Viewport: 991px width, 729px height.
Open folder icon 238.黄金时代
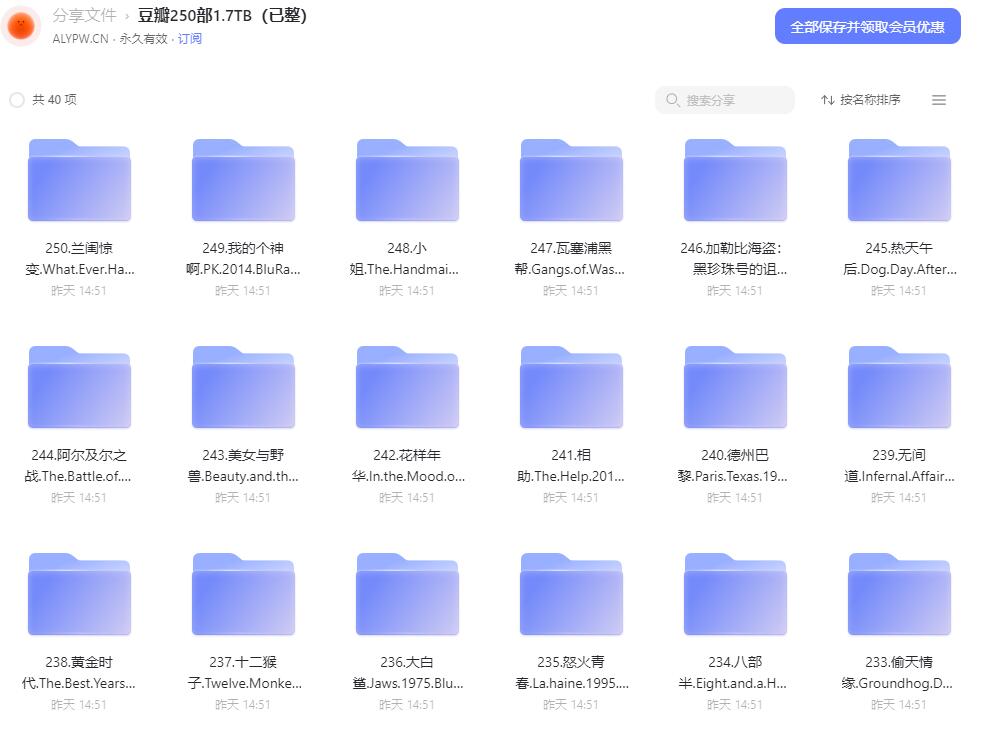[x=79, y=594]
